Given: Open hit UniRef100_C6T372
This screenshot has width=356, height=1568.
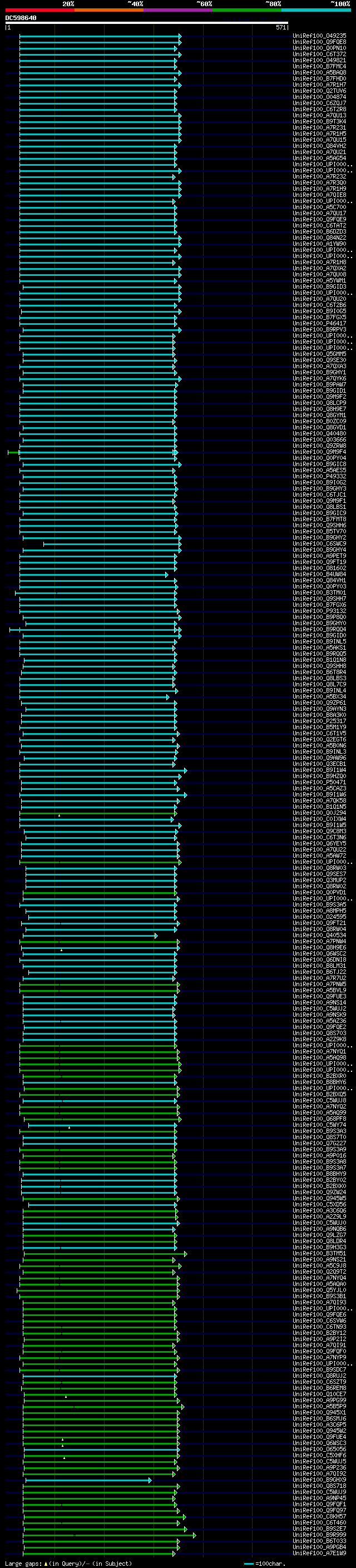Looking at the screenshot, I should pos(319,54).
